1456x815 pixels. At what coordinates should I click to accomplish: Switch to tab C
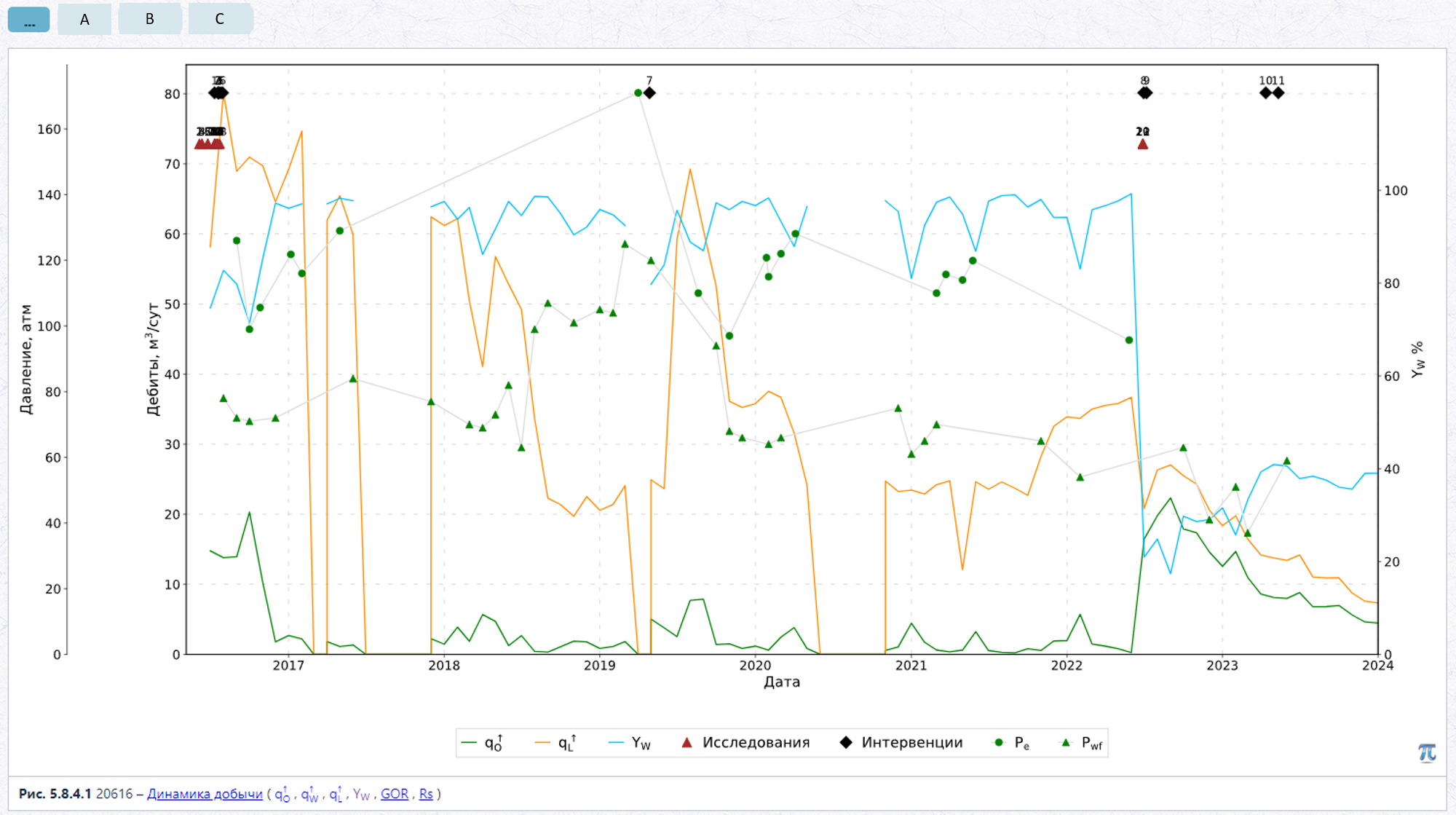pos(220,19)
